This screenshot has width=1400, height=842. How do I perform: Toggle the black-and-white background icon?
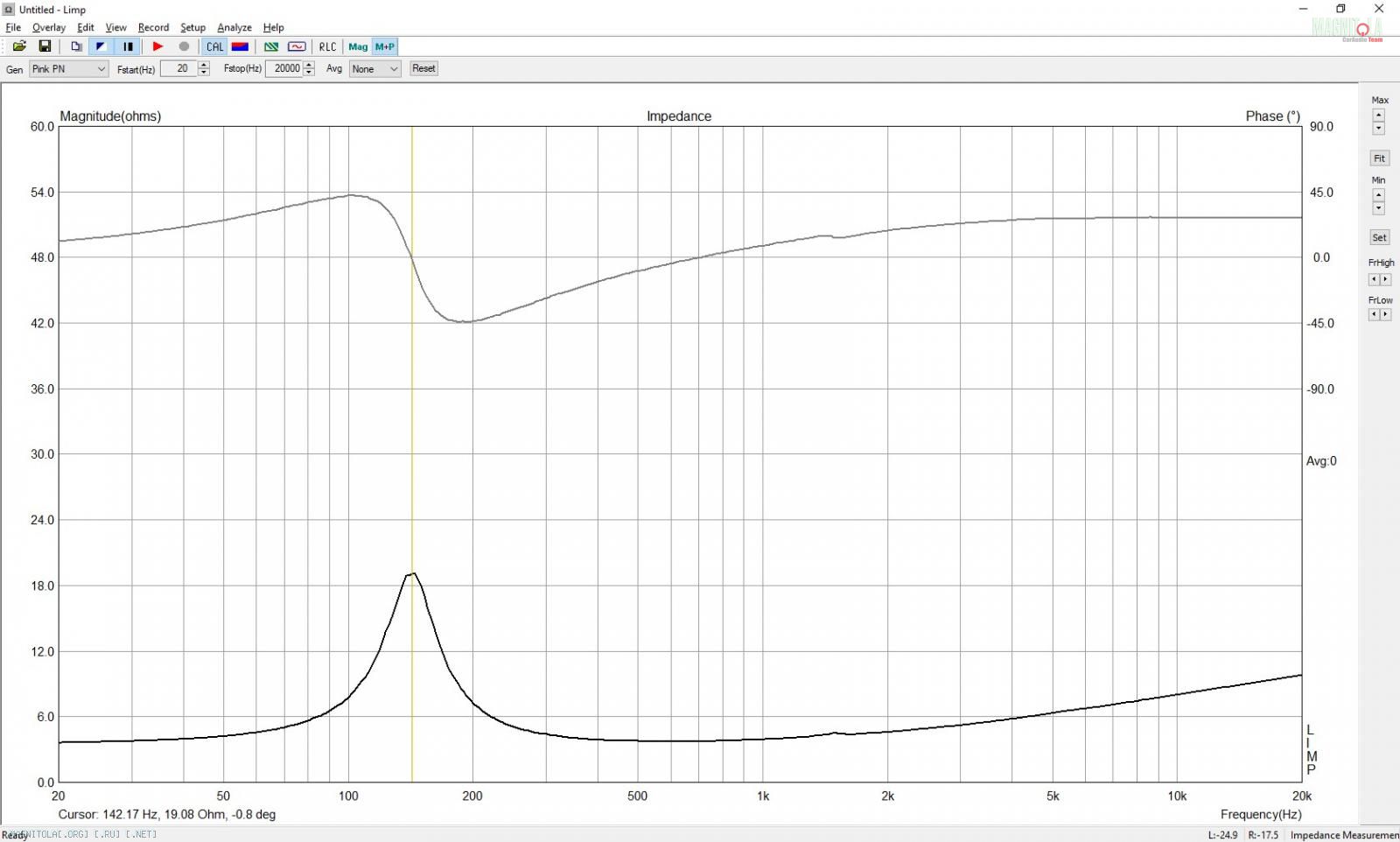pos(101,46)
